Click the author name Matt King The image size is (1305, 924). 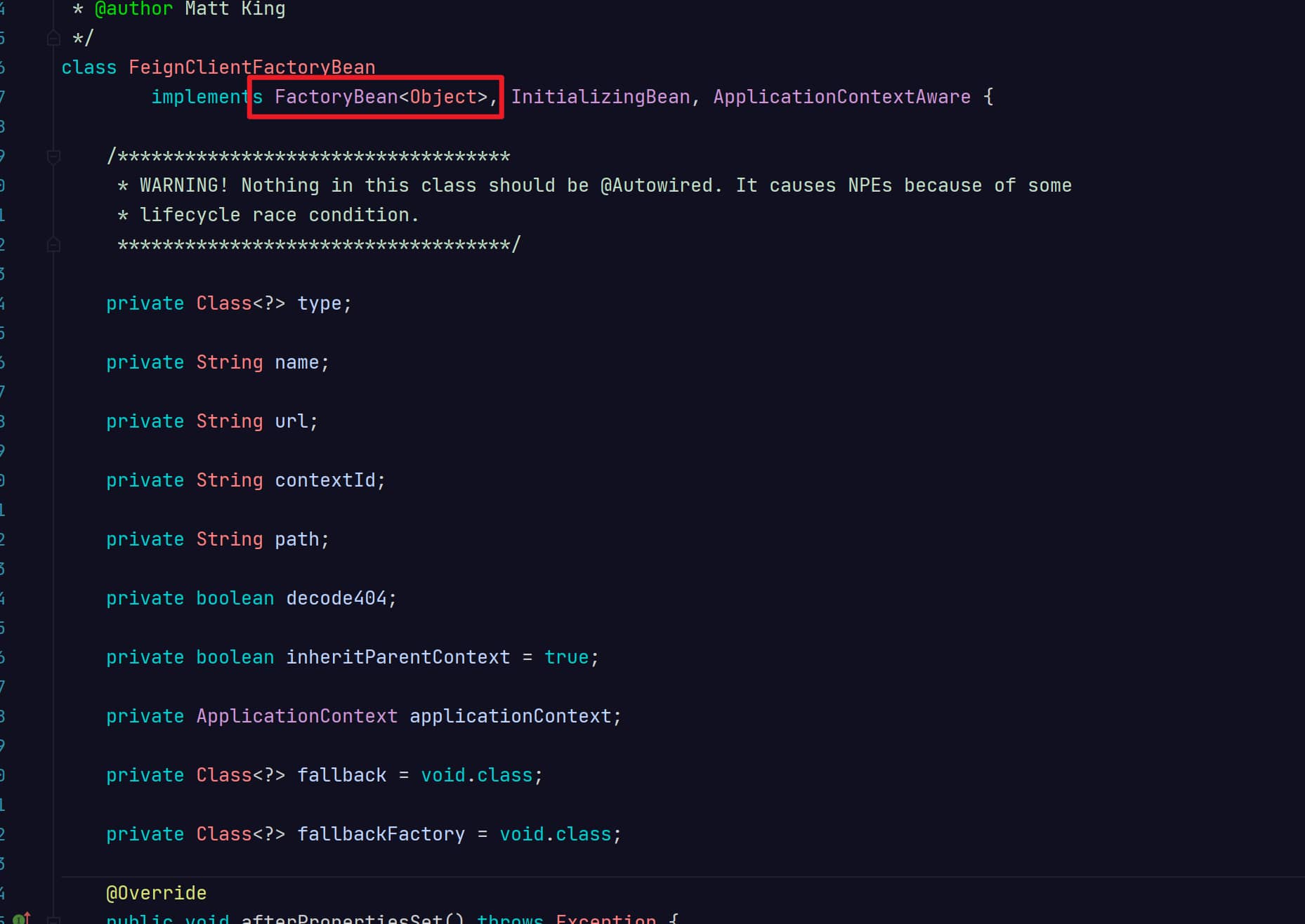pos(235,9)
